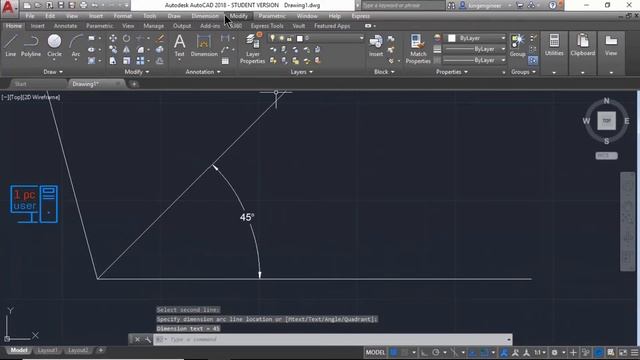Select the Circle tool
The width and height of the screenshot is (640, 360).
pyautogui.click(x=54, y=45)
